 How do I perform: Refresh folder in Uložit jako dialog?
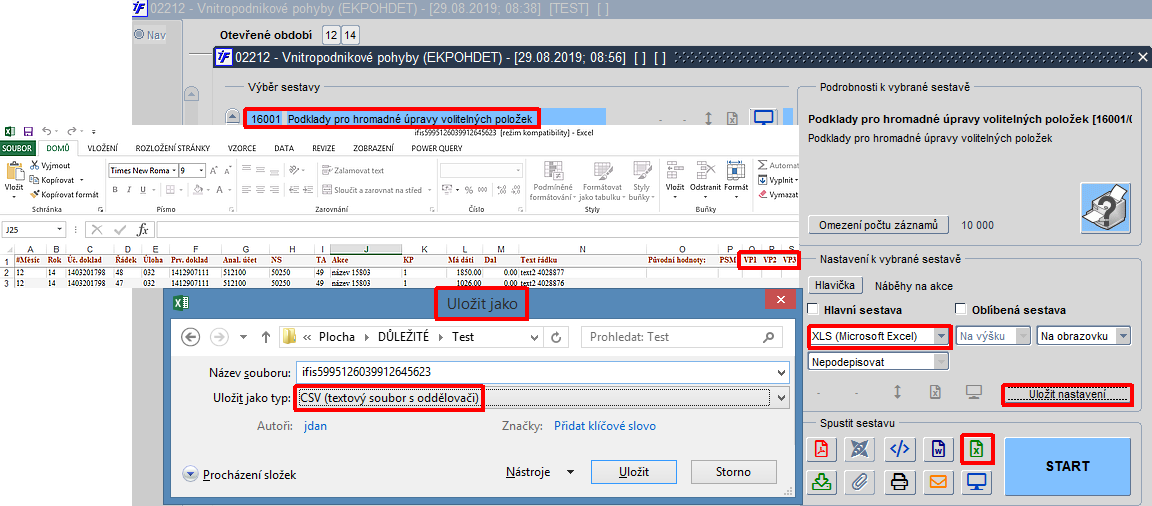[556, 337]
